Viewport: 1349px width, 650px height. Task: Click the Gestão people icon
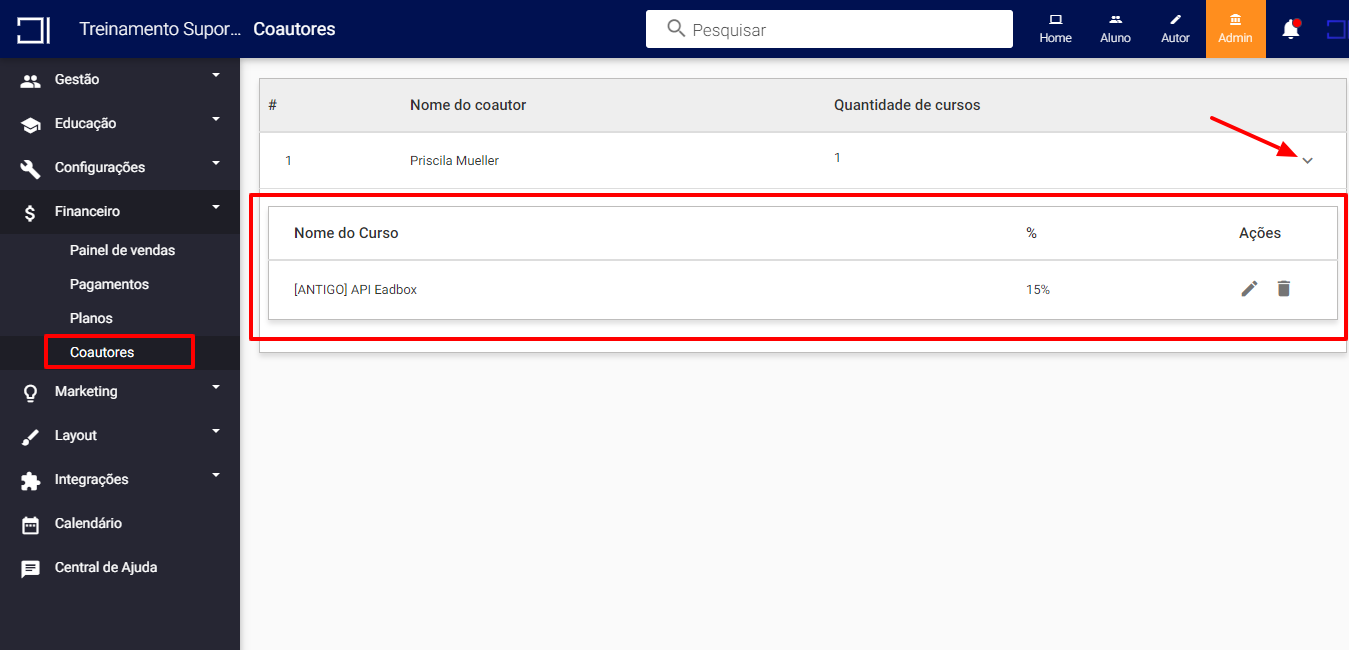pos(31,81)
